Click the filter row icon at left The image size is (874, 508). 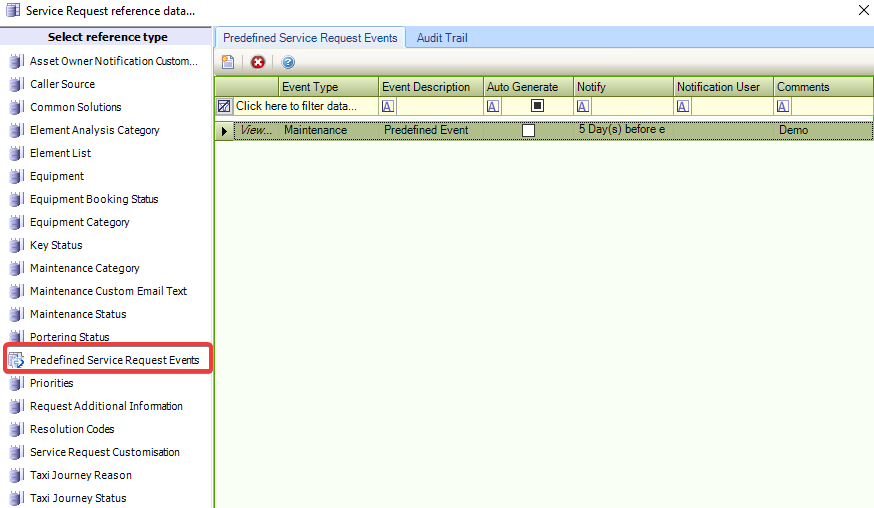(x=224, y=106)
